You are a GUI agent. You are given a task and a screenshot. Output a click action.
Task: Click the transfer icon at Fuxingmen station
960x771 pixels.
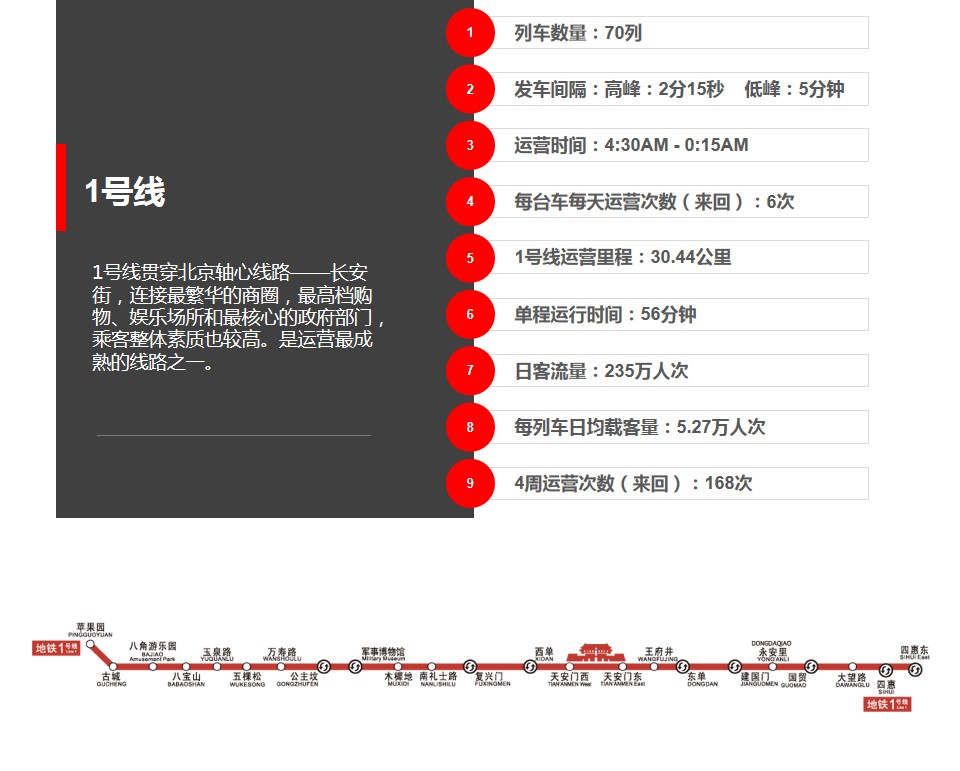470,666
